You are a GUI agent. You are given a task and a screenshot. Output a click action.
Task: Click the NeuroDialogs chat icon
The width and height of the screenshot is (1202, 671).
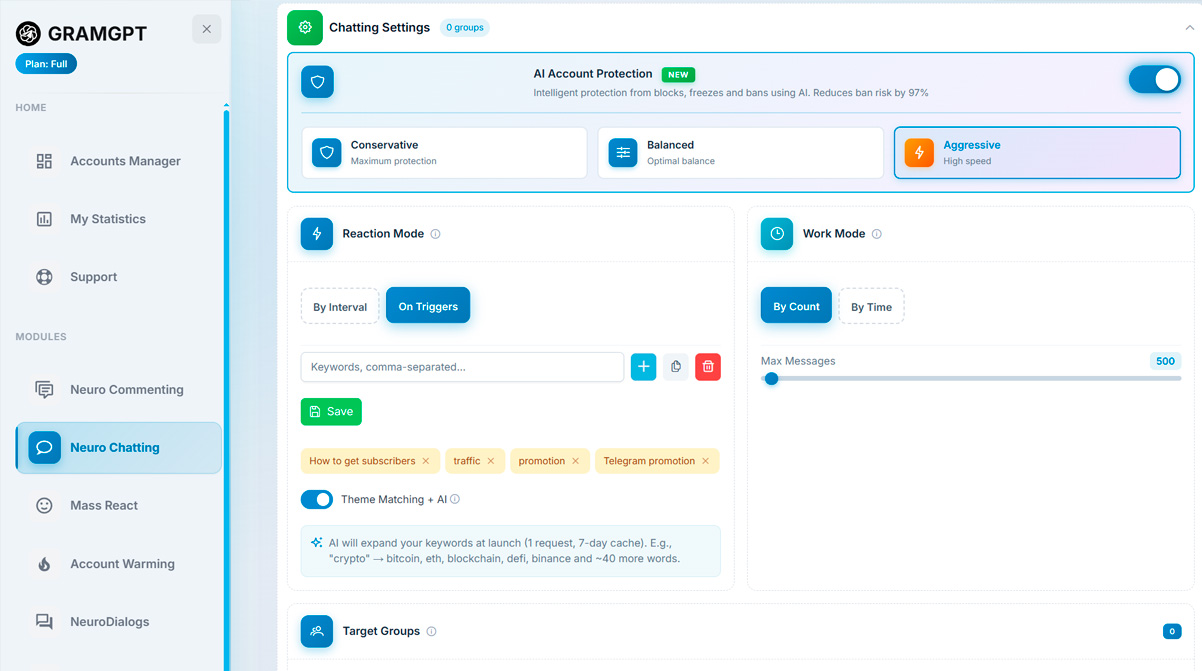(x=44, y=622)
